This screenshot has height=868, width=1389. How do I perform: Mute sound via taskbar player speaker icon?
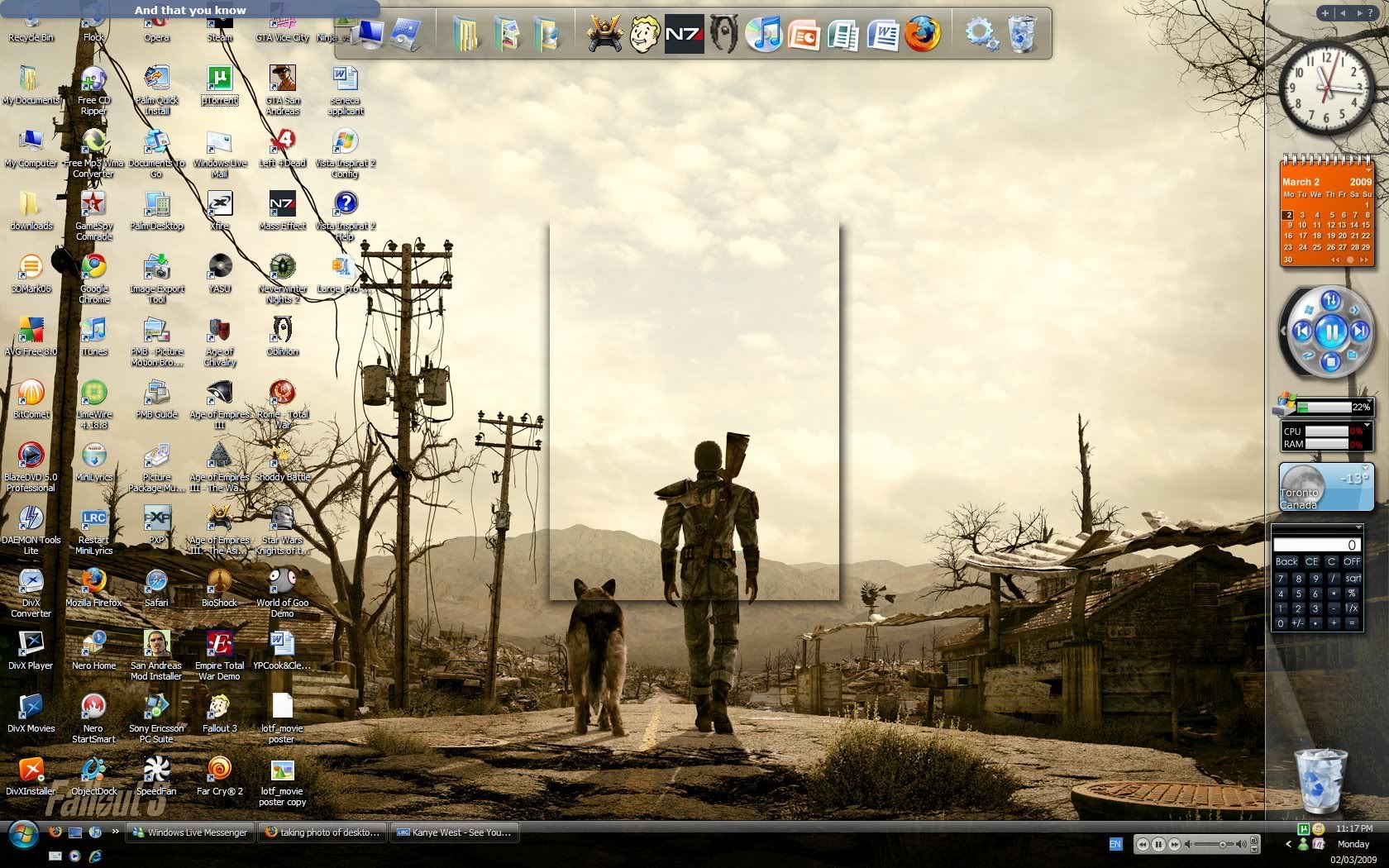(x=1188, y=844)
